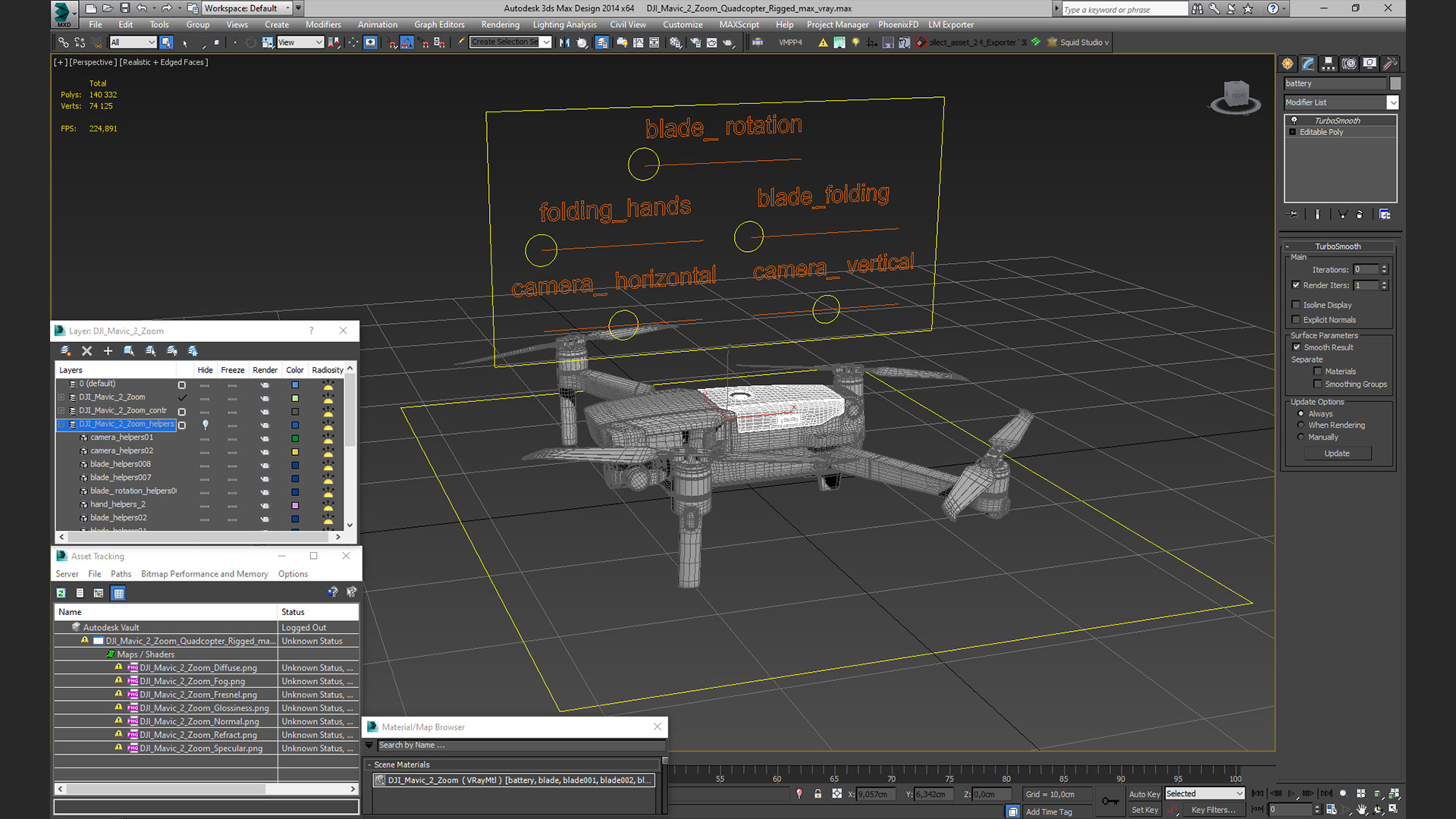Image resolution: width=1456 pixels, height=819 pixels.
Task: Open Bitmap Performance and Memory menu
Action: coord(205,574)
